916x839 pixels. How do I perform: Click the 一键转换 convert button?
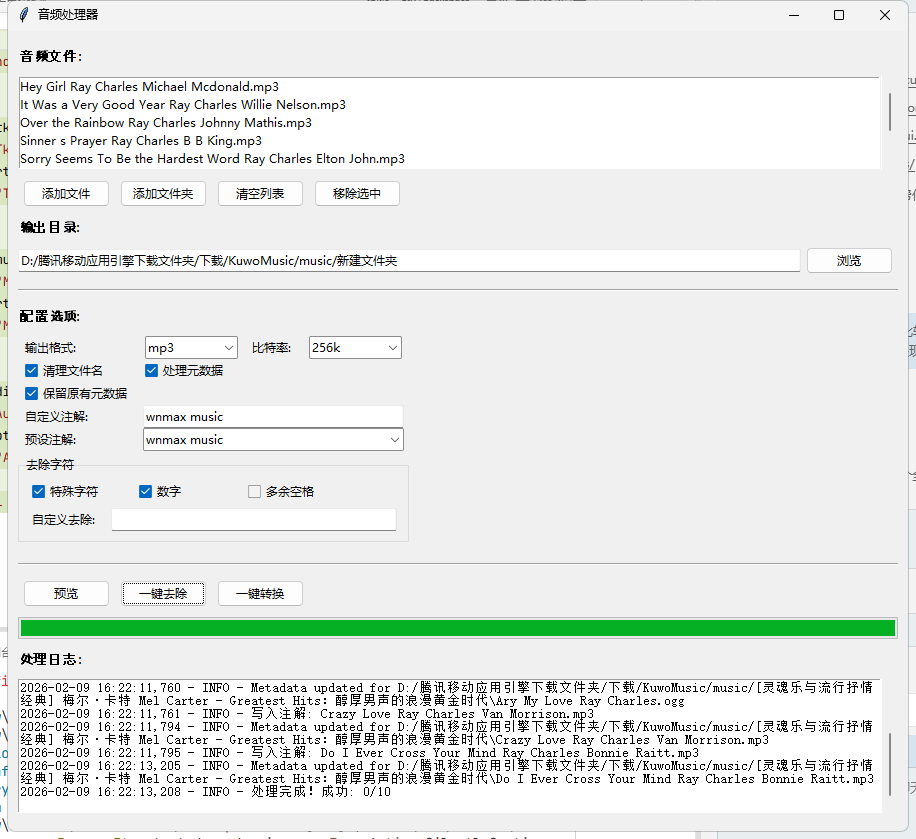(260, 592)
